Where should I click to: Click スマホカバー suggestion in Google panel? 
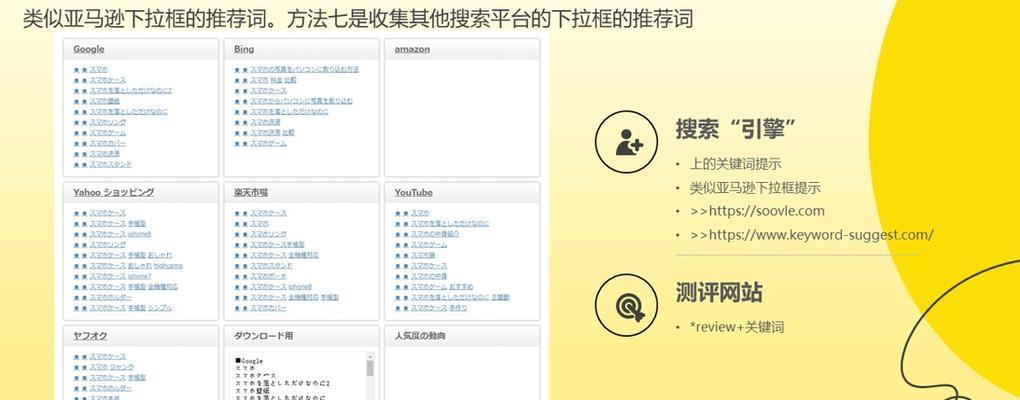pyautogui.click(x=107, y=143)
